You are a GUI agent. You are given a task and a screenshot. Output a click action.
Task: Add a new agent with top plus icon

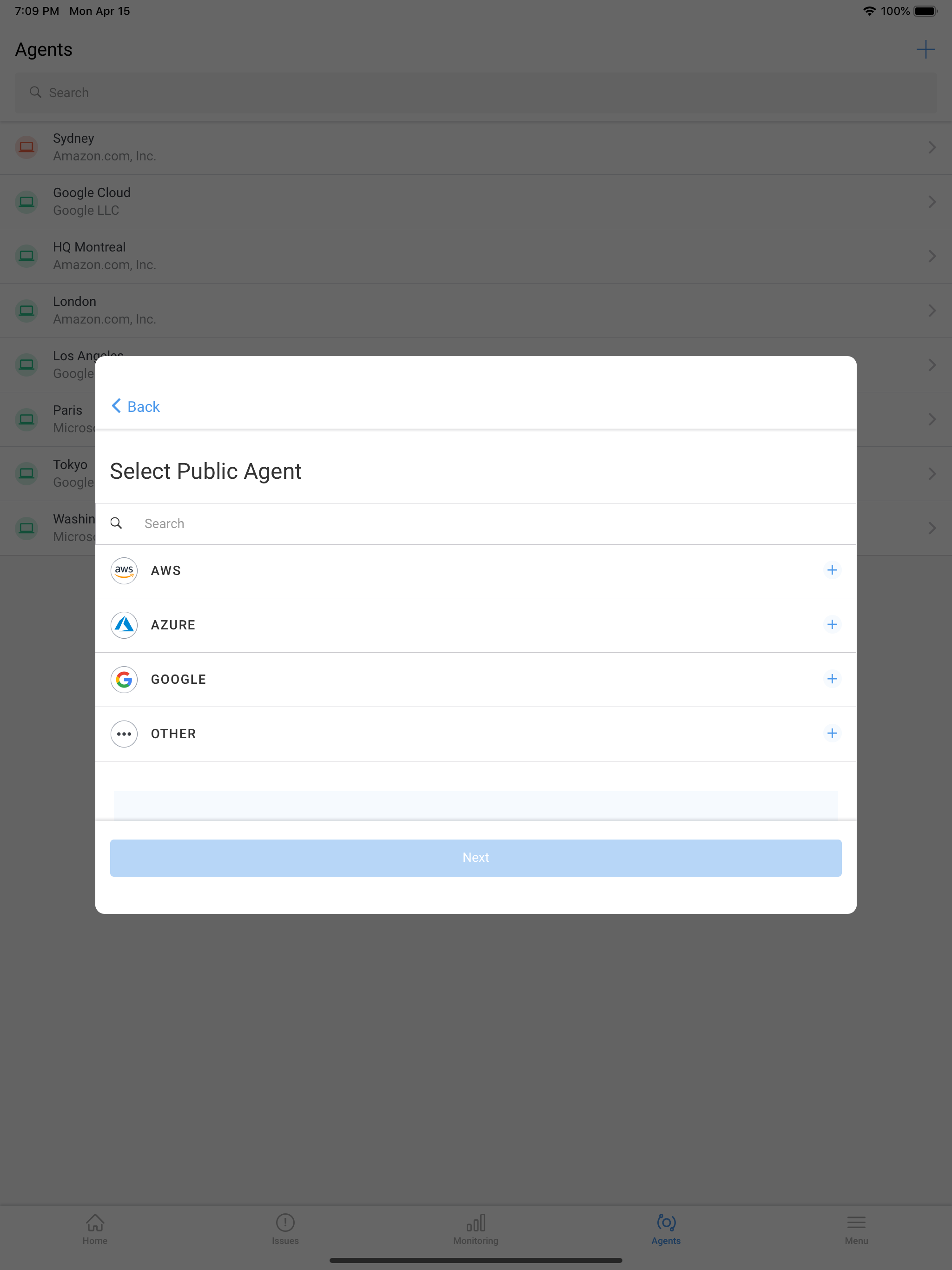point(925,49)
